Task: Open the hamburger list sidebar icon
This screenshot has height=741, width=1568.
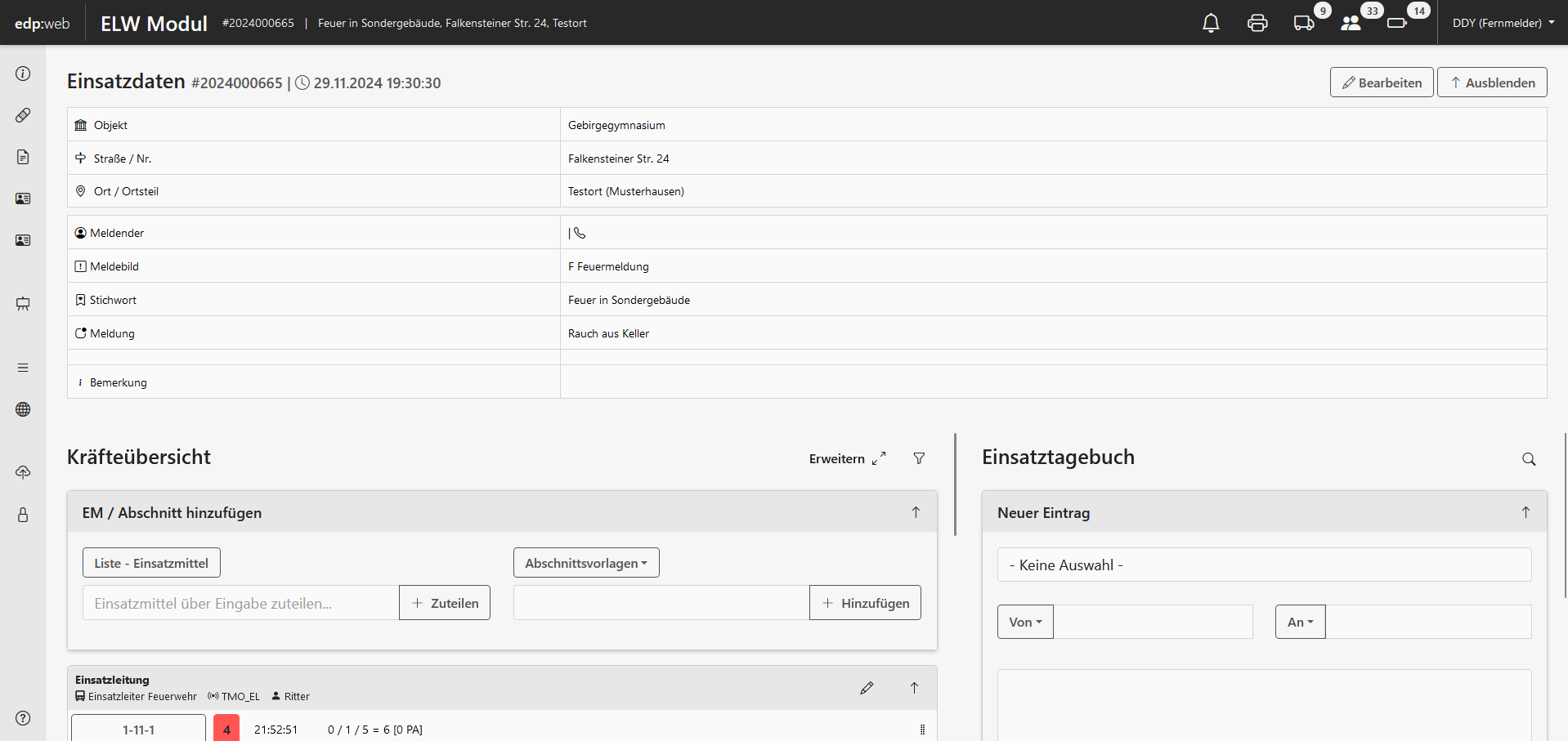Action: coord(23,368)
